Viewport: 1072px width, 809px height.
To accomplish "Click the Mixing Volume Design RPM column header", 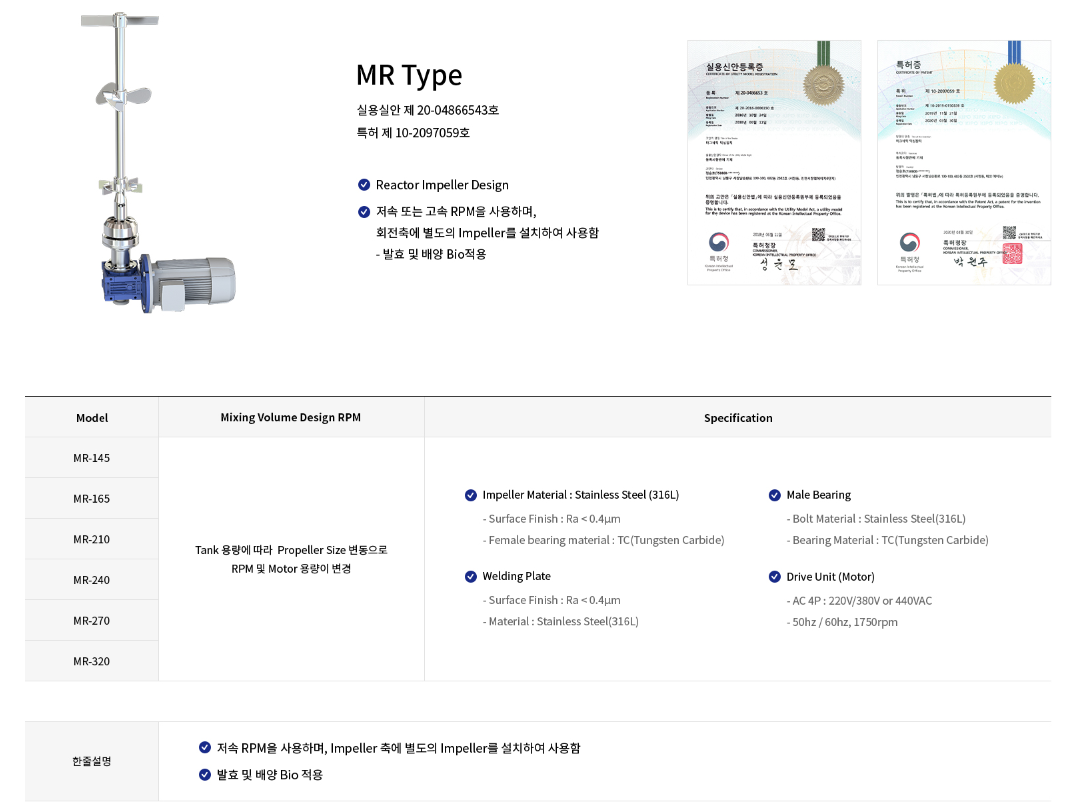I will click(x=291, y=417).
